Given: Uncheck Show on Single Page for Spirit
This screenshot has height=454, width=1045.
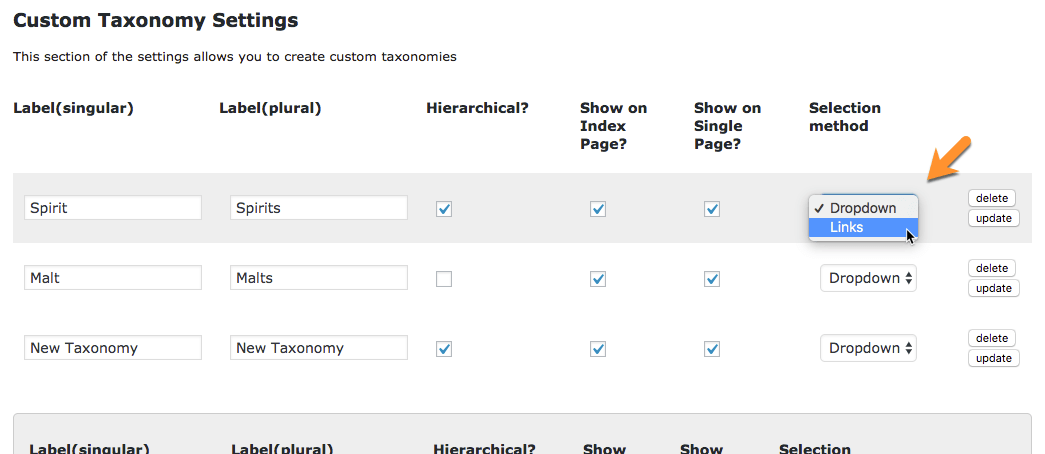Looking at the screenshot, I should [x=712, y=209].
